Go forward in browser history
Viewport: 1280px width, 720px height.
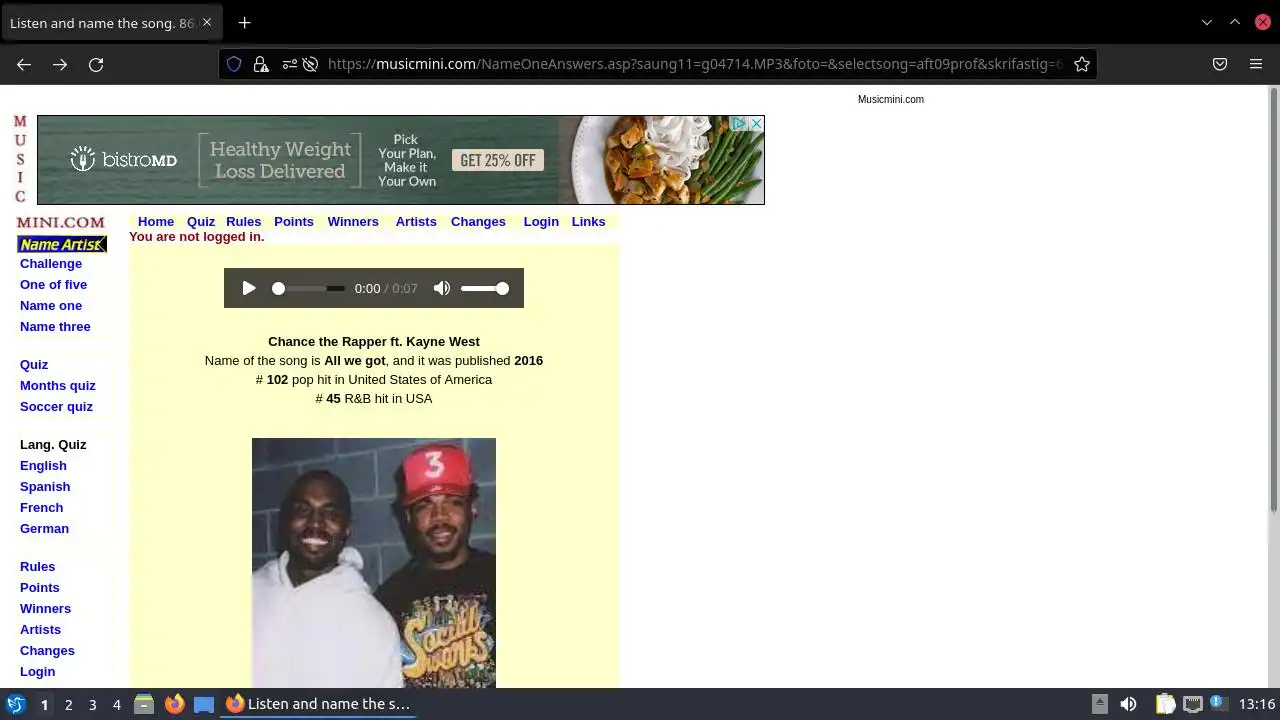pos(60,64)
